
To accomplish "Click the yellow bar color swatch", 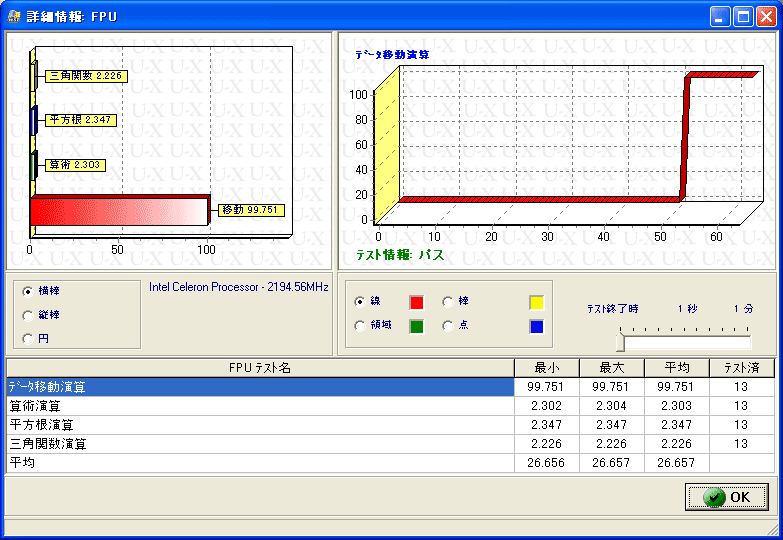I will (x=536, y=301).
